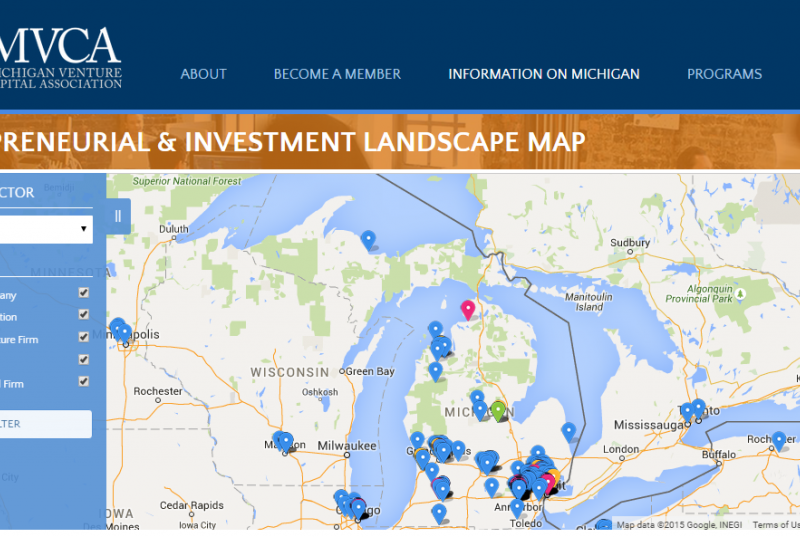Click the filter button in sidebar
The image size is (800, 537).
(46, 424)
